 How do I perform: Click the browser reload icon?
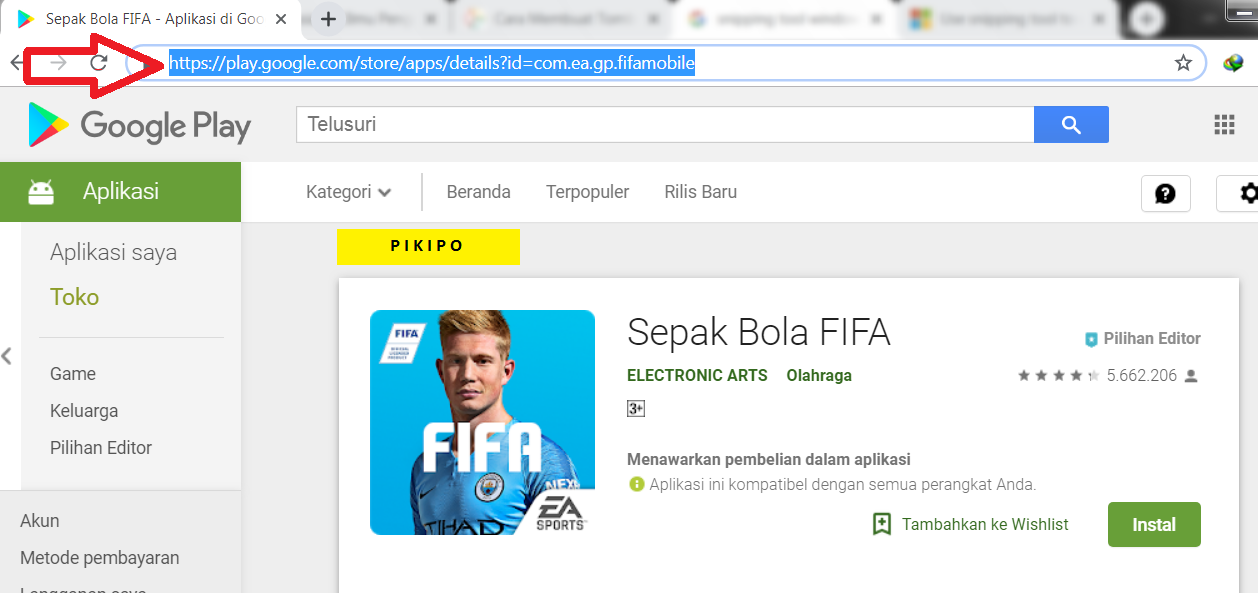[x=98, y=63]
